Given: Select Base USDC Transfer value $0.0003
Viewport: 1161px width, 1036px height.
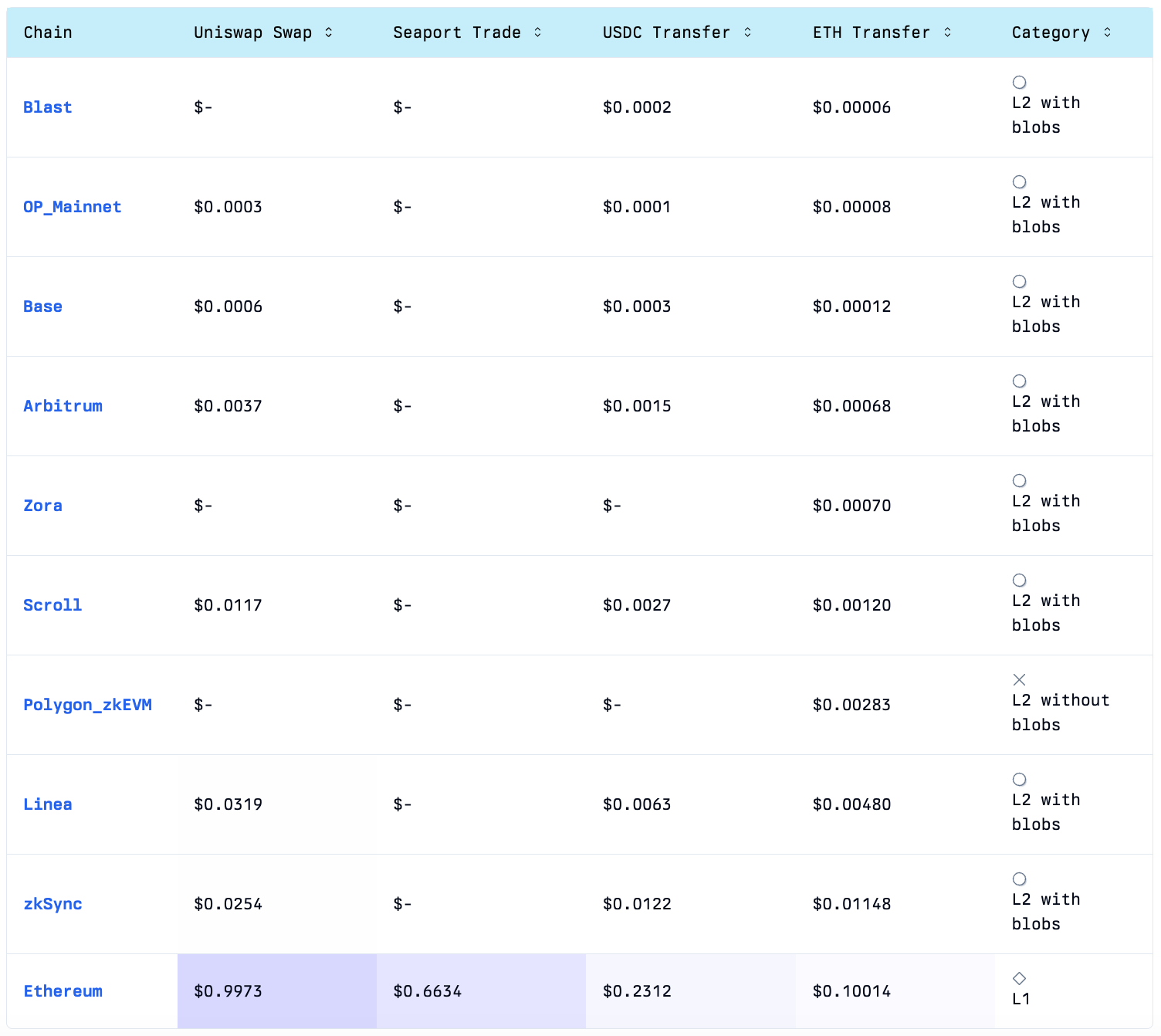Looking at the screenshot, I should [637, 306].
